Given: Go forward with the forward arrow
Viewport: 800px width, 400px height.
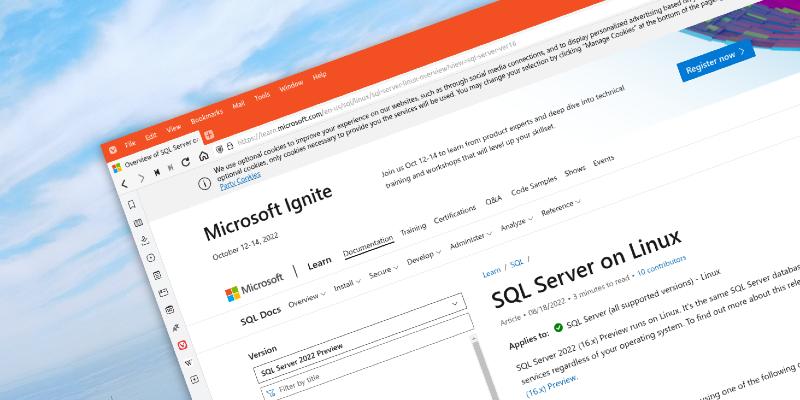Looking at the screenshot, I should point(141,178).
